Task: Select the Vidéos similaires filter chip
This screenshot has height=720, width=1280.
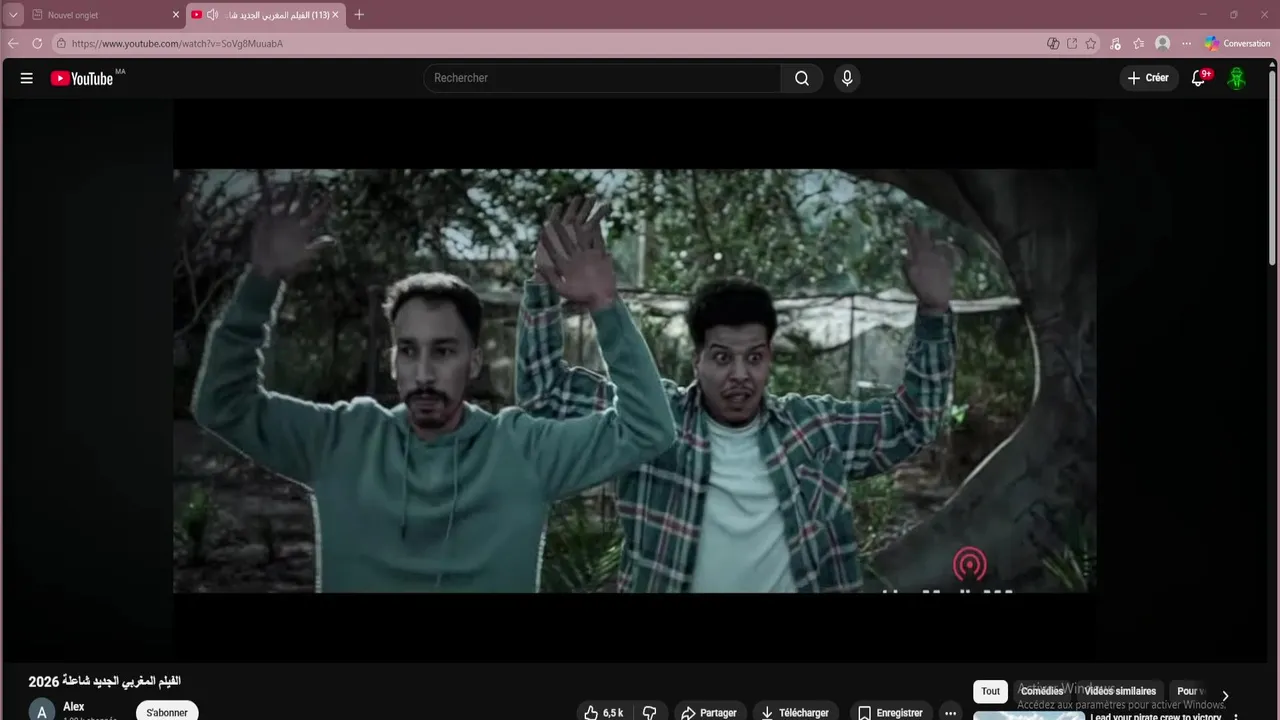Action: (1120, 691)
